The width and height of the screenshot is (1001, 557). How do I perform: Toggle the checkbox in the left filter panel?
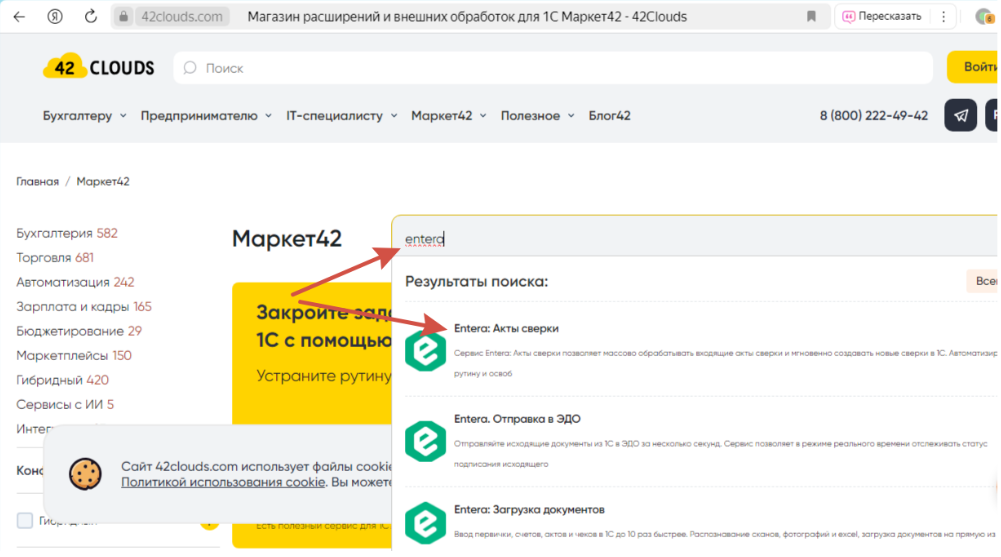pyautogui.click(x=24, y=521)
